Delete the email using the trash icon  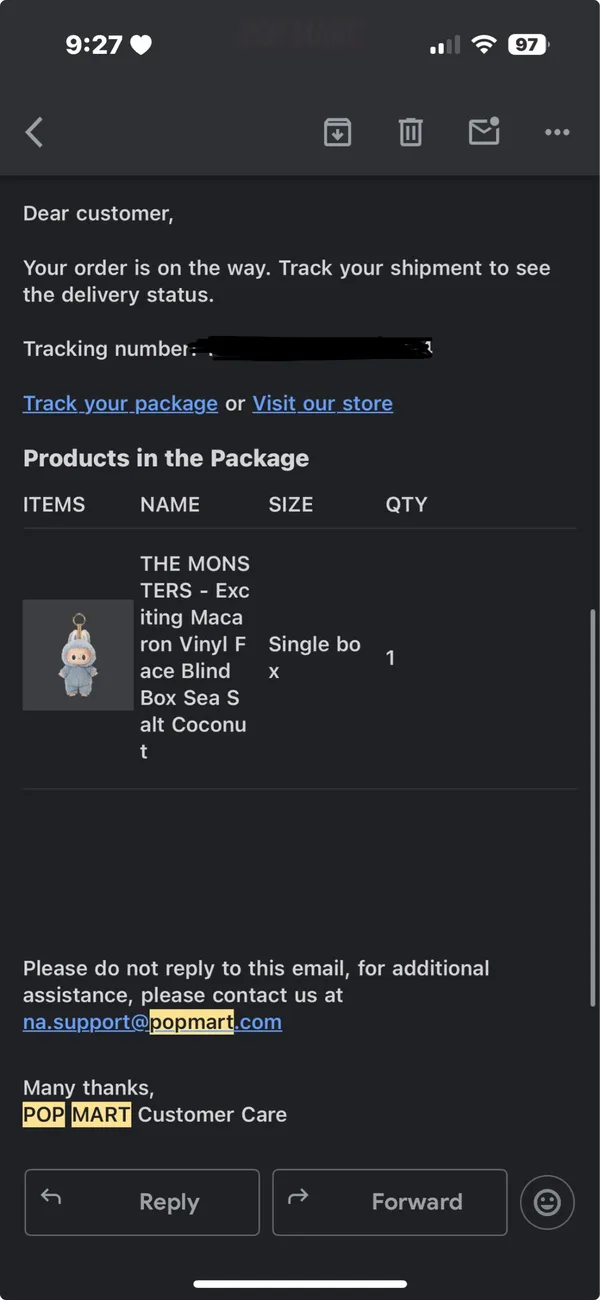pos(411,132)
